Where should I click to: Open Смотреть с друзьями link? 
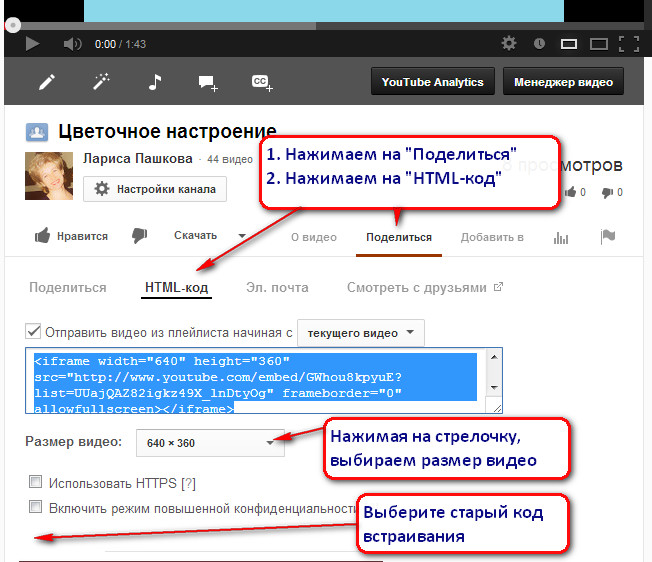[425, 288]
